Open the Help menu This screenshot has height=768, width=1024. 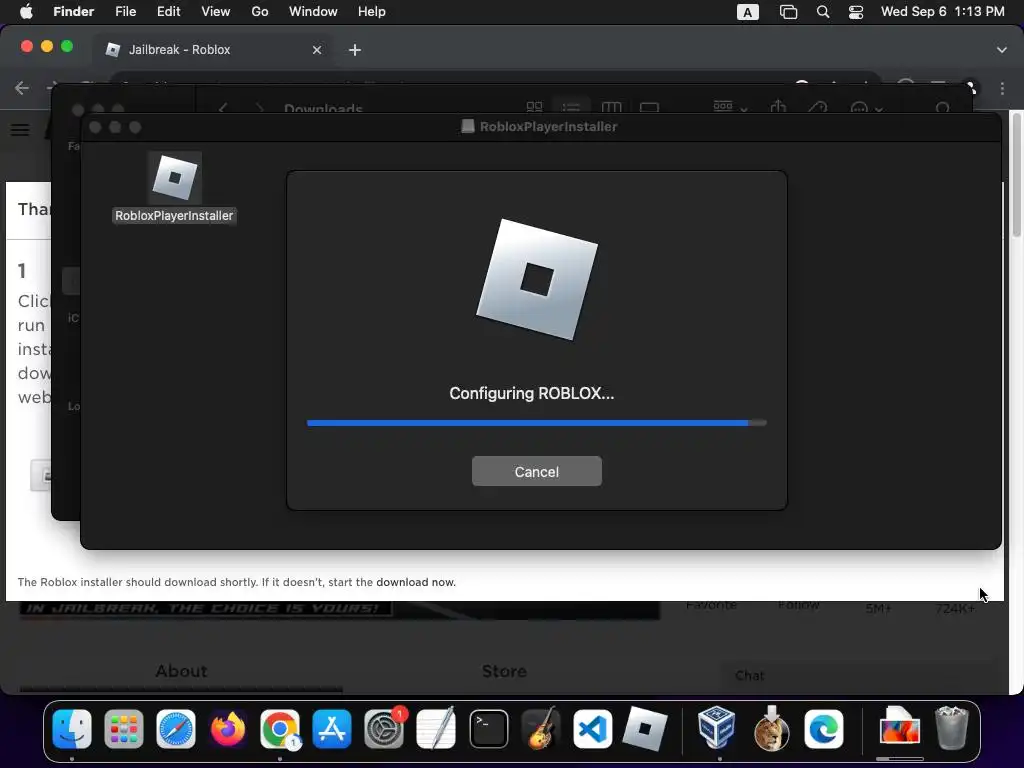[x=372, y=12]
